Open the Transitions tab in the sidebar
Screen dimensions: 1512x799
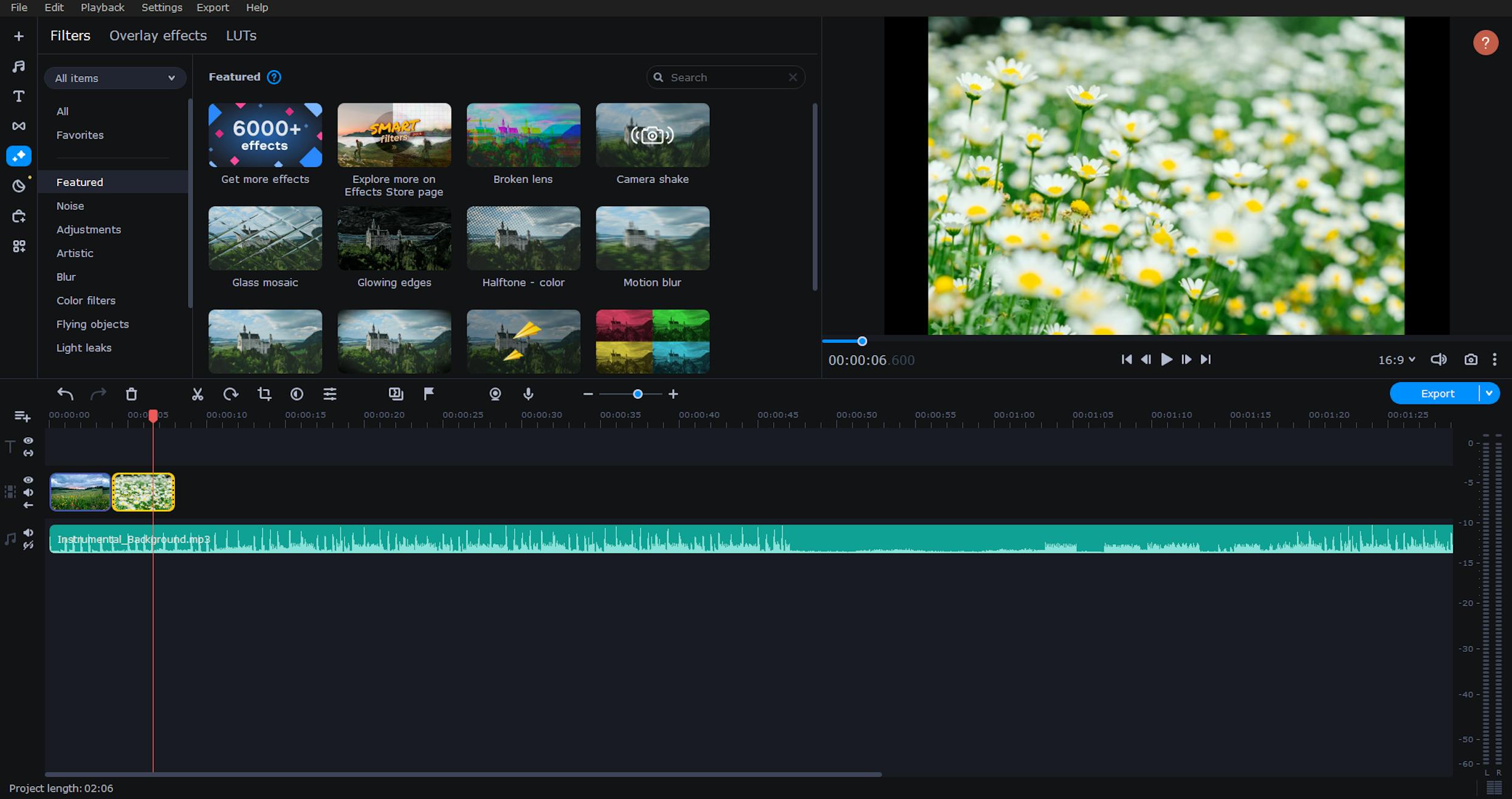coord(19,126)
